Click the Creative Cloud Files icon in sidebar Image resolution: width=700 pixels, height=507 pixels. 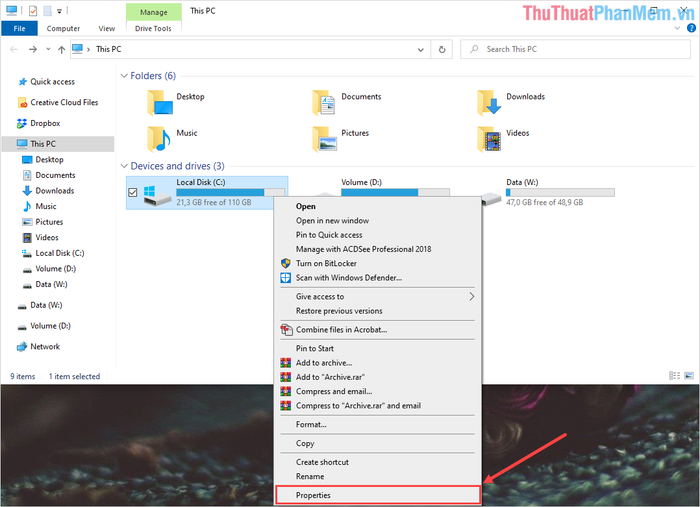pos(22,103)
